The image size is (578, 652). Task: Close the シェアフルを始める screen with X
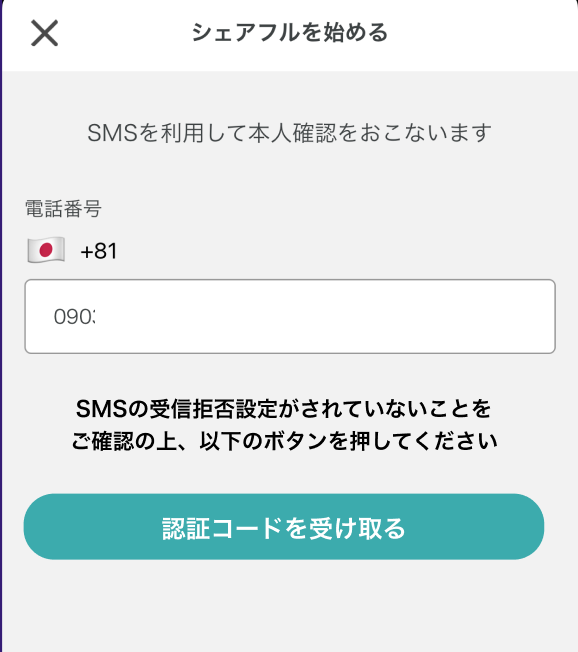pyautogui.click(x=44, y=33)
